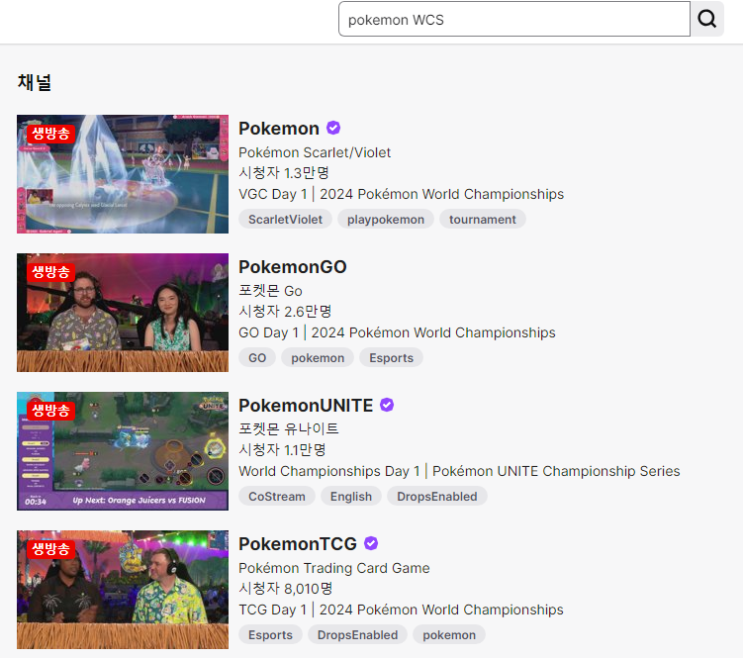Select the ScarletViolet tag
Viewport: 743px width, 658px height.
(x=285, y=219)
